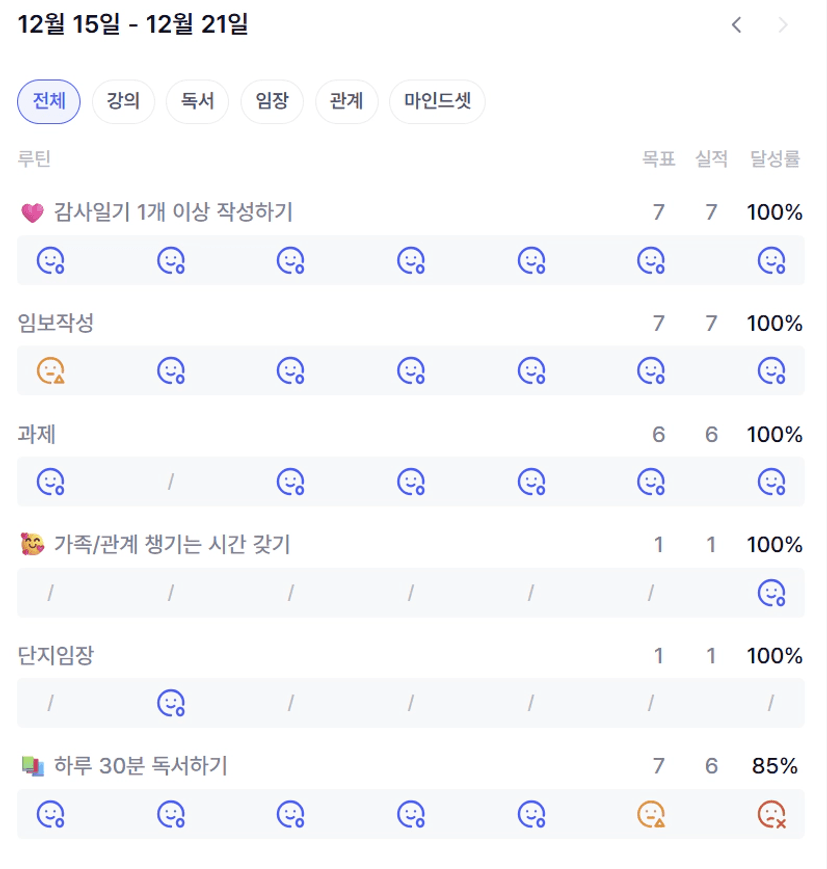Advance to next week with right chevron
Image resolution: width=827 pixels, height=869 pixels.
pyautogui.click(x=783, y=25)
